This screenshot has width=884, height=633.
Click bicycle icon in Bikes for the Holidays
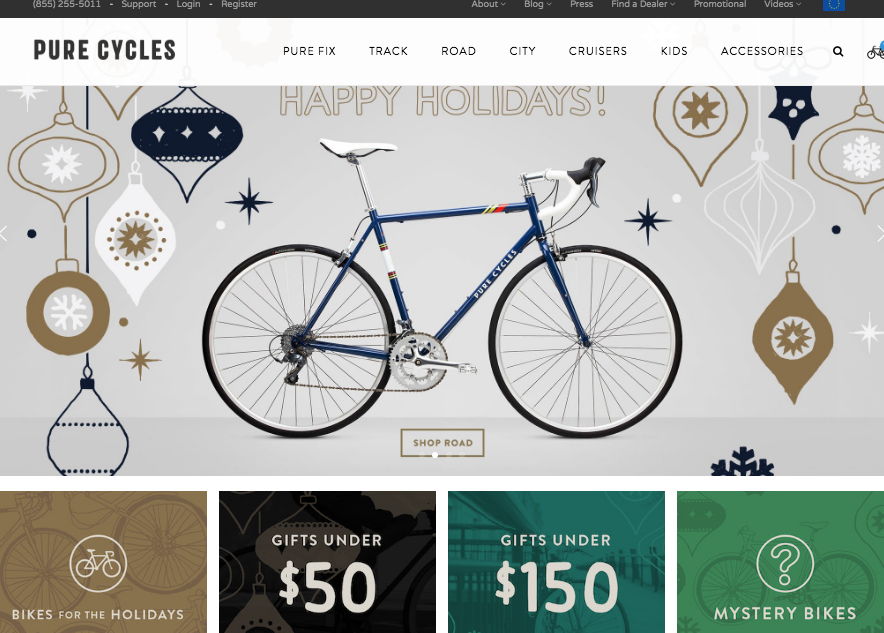[x=98, y=563]
